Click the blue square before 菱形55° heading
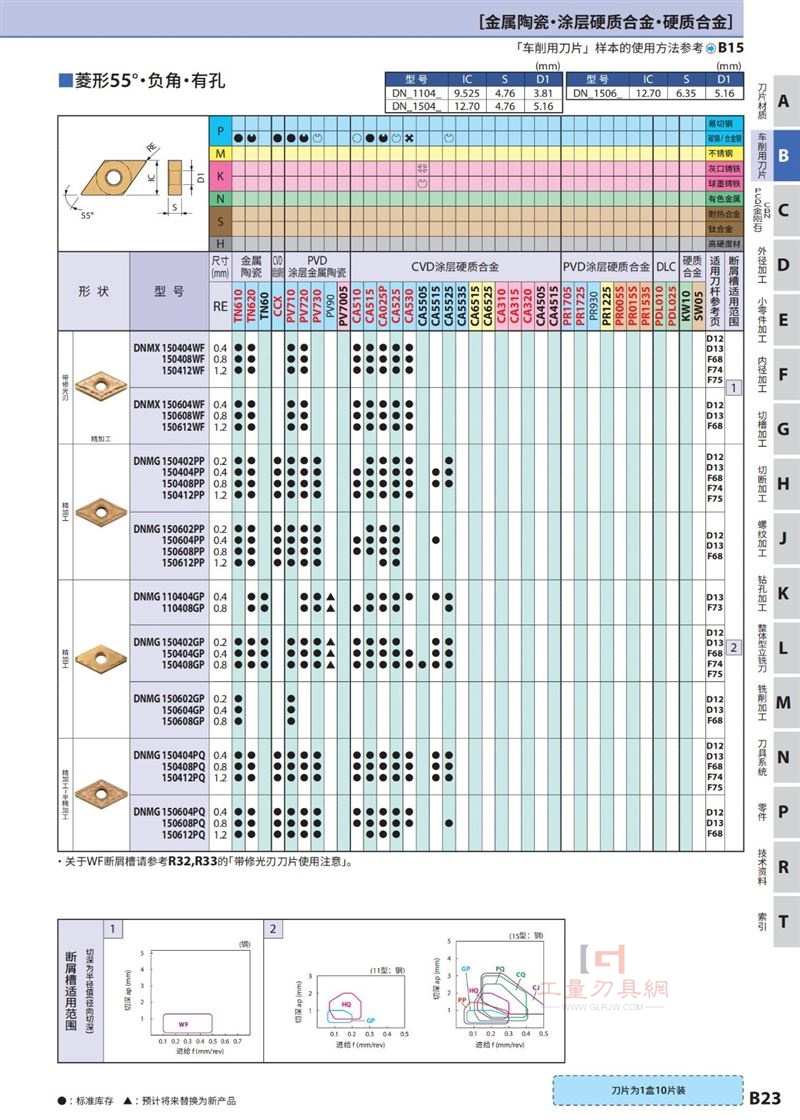 point(65,80)
